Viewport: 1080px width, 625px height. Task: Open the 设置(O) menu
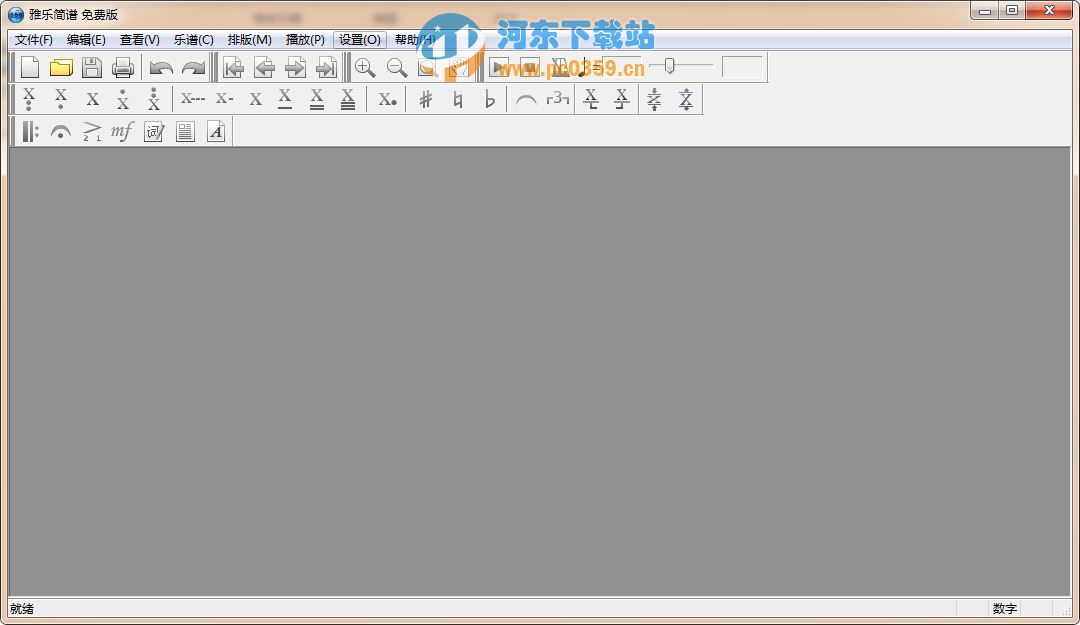tap(358, 40)
